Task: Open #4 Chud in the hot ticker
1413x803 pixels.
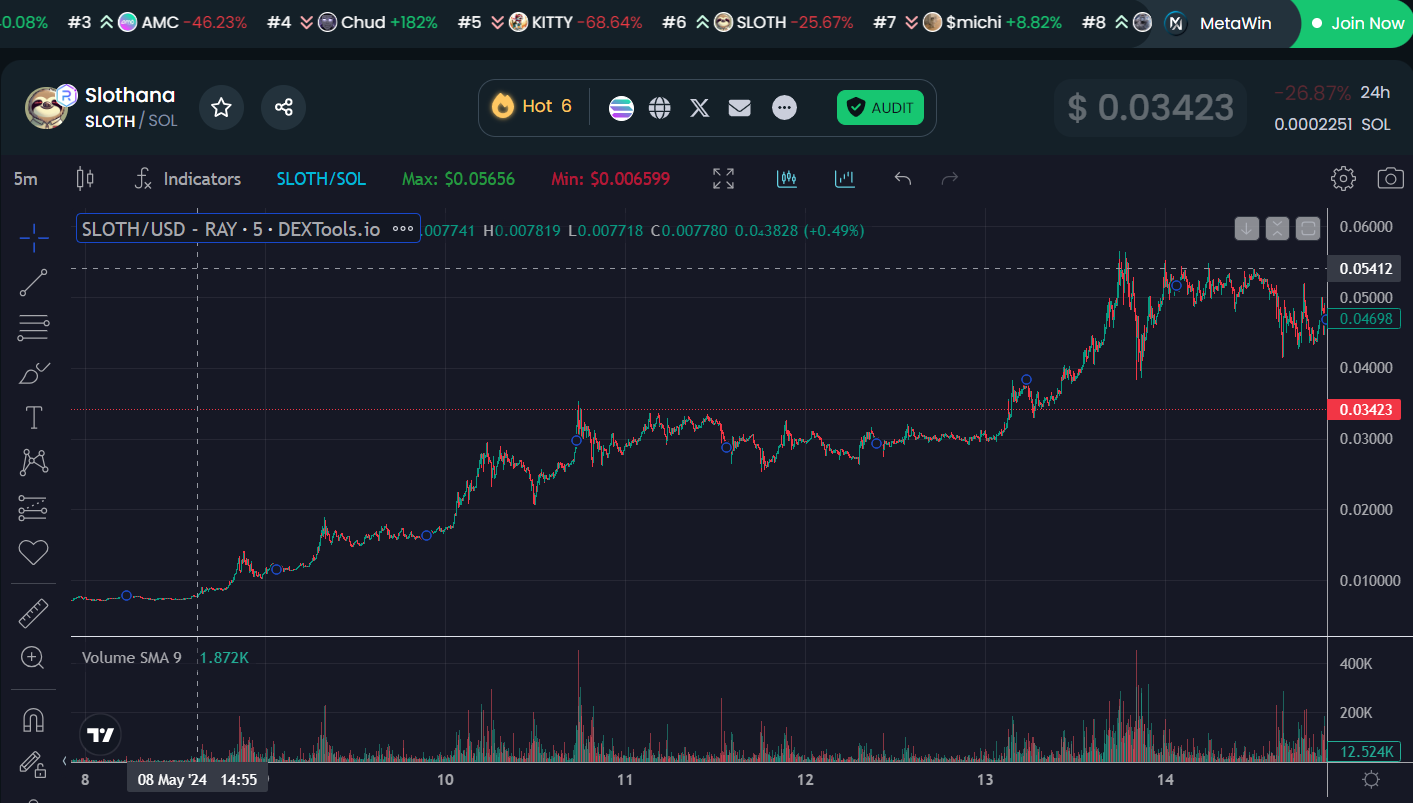Action: 352,22
